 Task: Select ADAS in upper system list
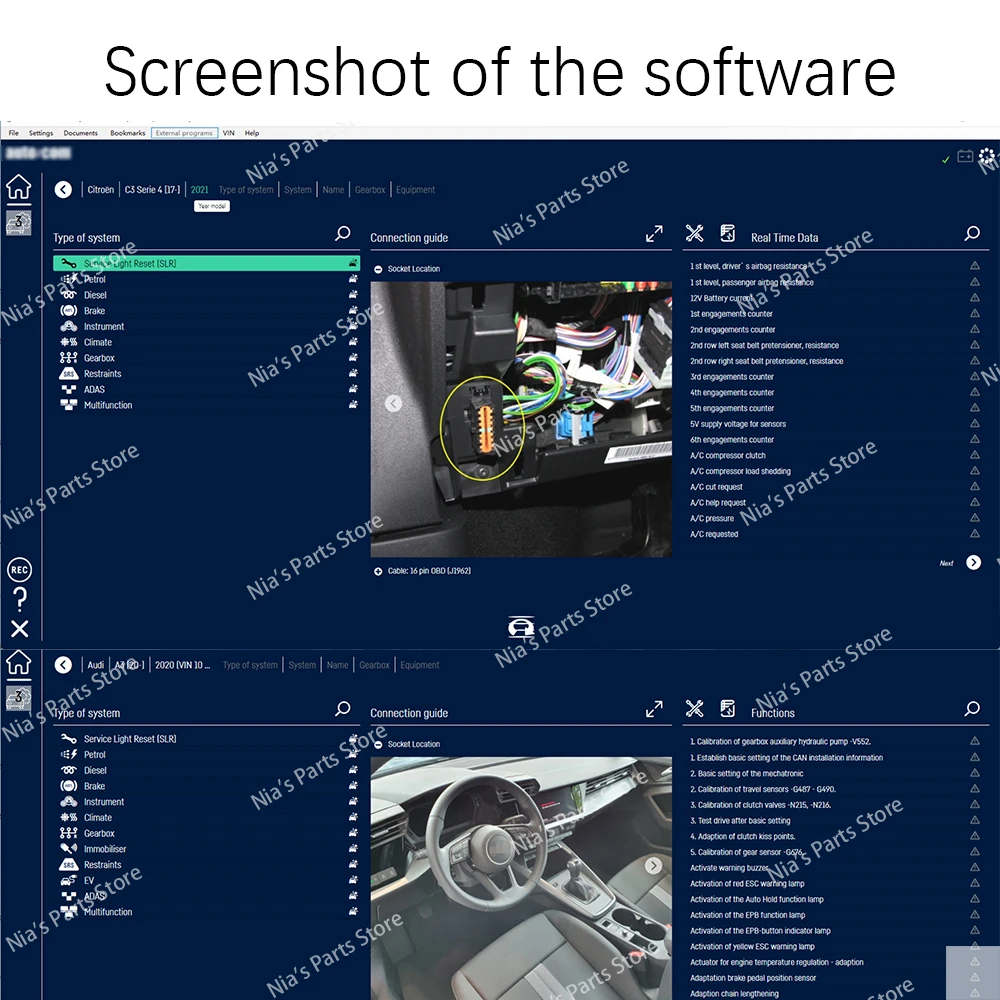click(x=207, y=390)
